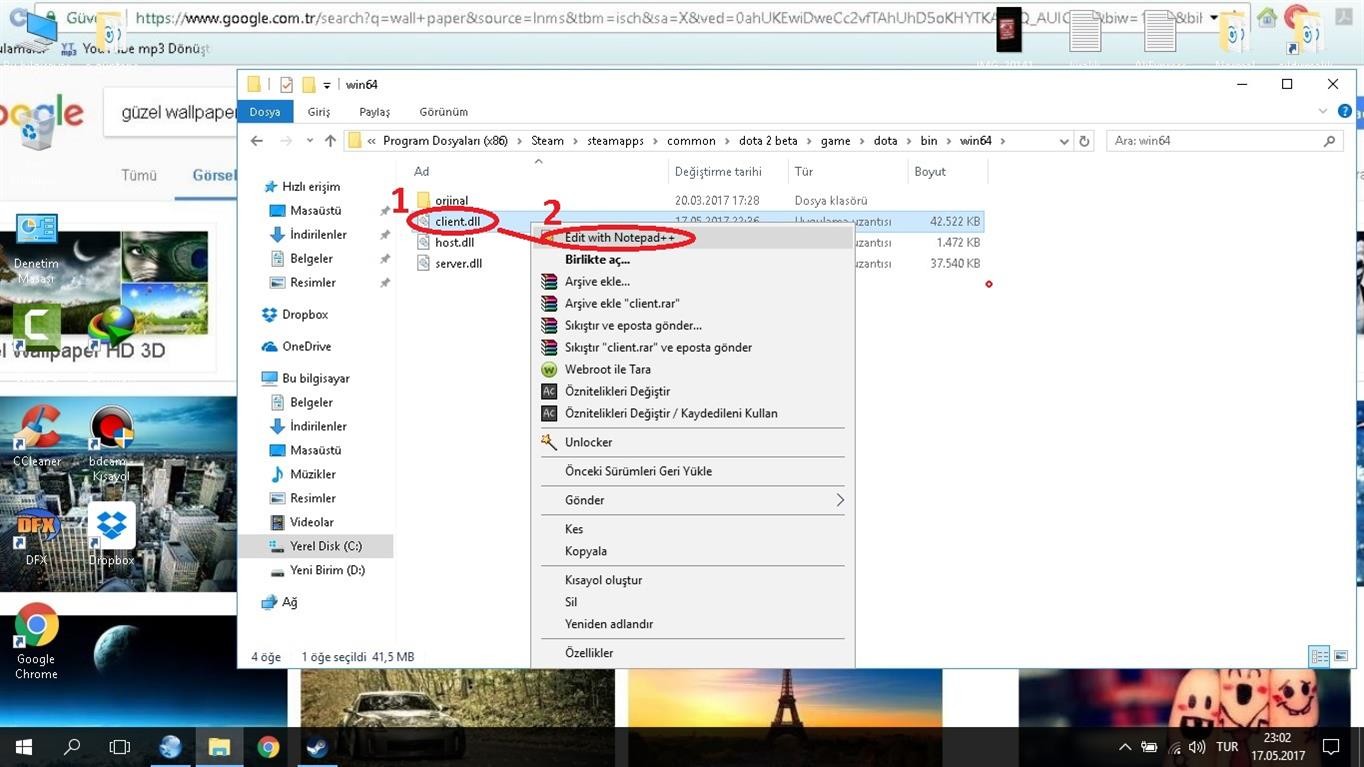This screenshot has width=1364, height=767.
Task: Open Videolar in navigation pane
Action: point(312,522)
